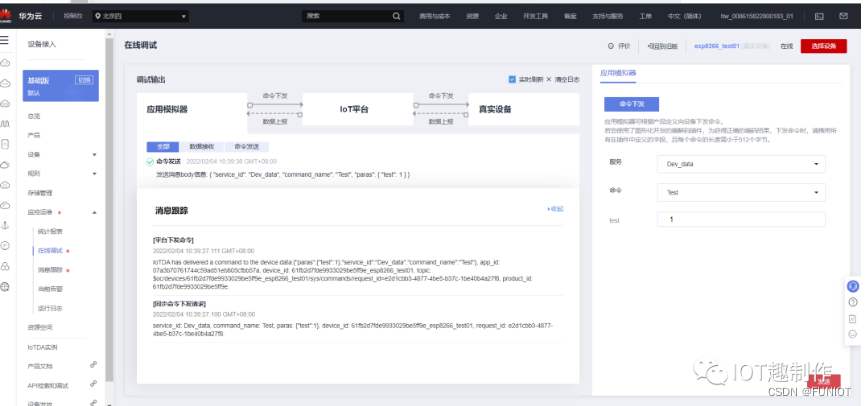Open the 北京四 region dropdown
This screenshot has height=406, width=866.
click(140, 17)
